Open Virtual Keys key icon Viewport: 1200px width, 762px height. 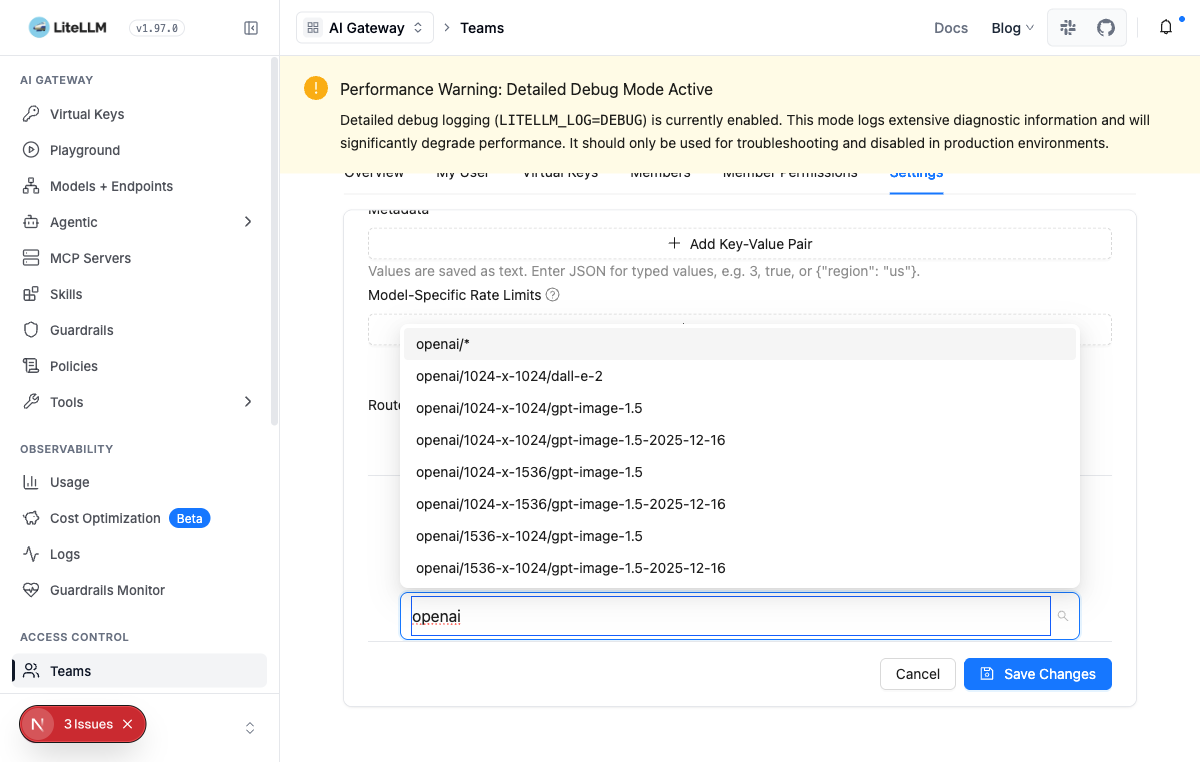point(31,114)
